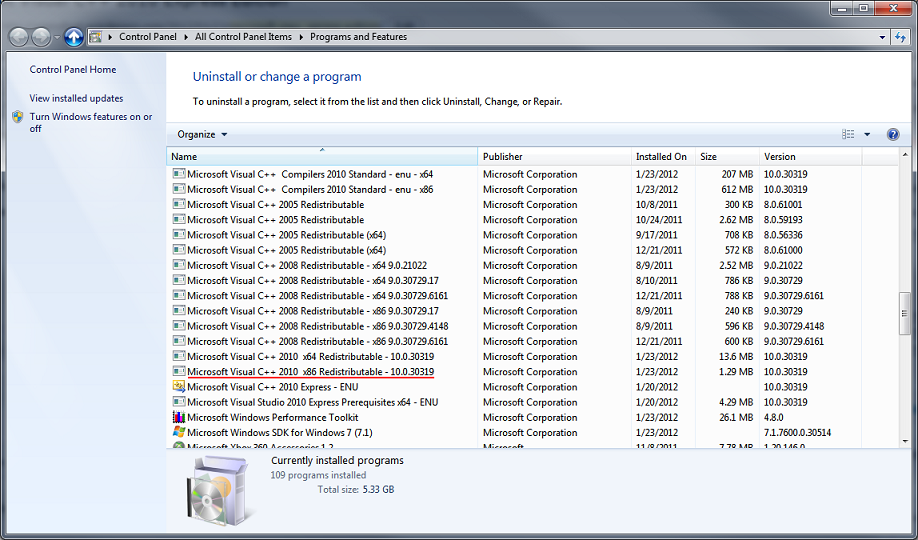Click the installed programs box icon in details pane
This screenshot has width=918, height=540.
220,491
